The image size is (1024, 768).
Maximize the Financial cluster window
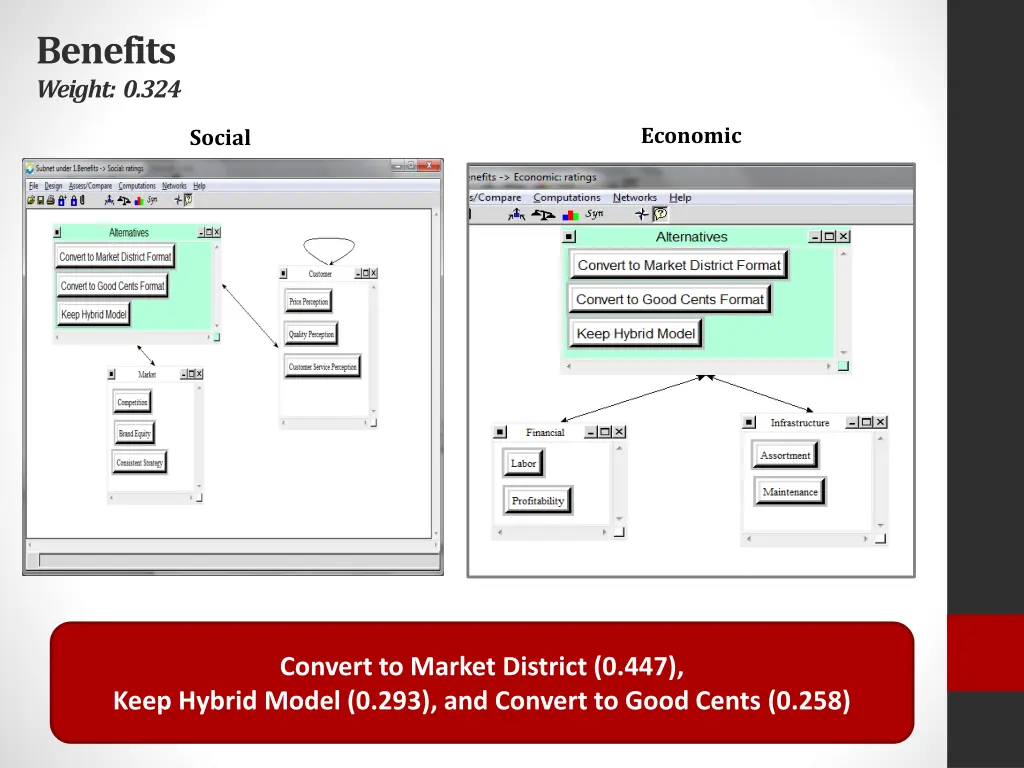pyautogui.click(x=605, y=432)
